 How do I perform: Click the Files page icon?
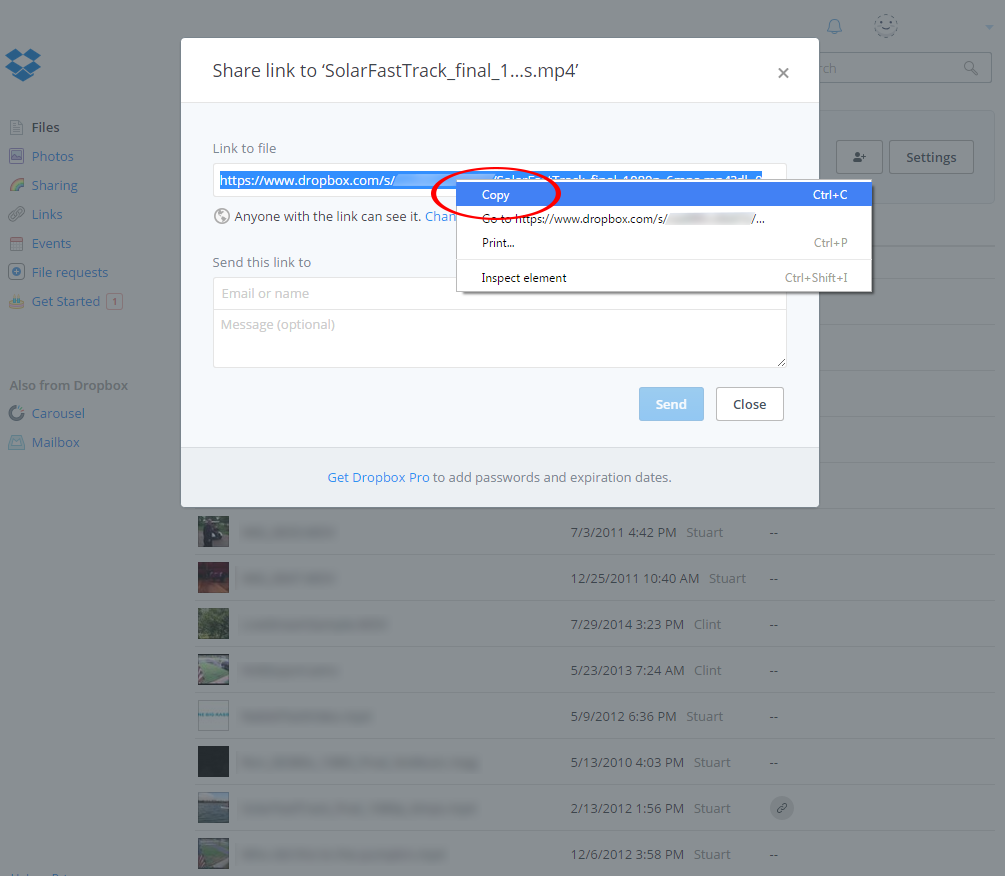pyautogui.click(x=17, y=128)
